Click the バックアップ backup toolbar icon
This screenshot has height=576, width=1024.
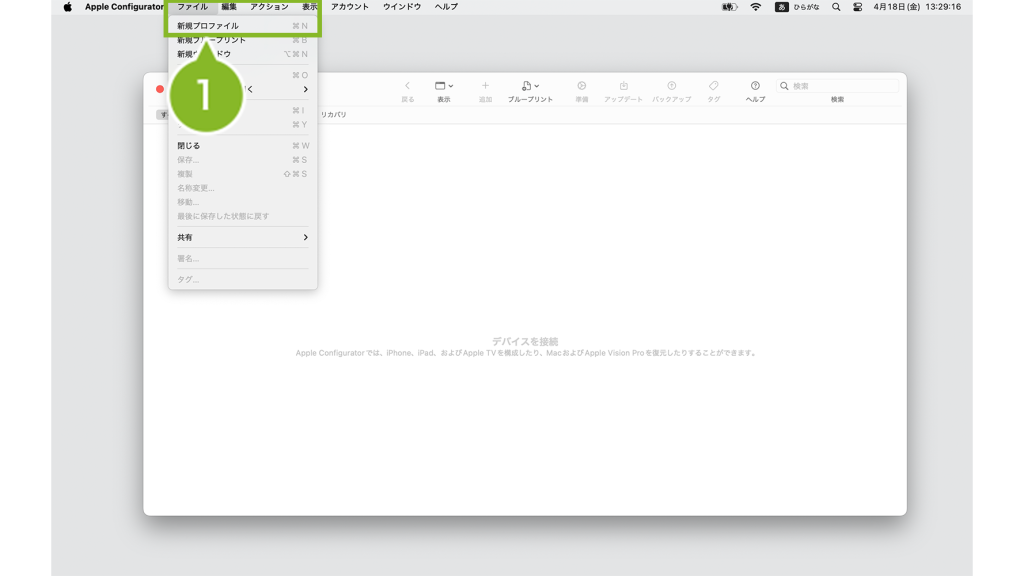[x=671, y=86]
